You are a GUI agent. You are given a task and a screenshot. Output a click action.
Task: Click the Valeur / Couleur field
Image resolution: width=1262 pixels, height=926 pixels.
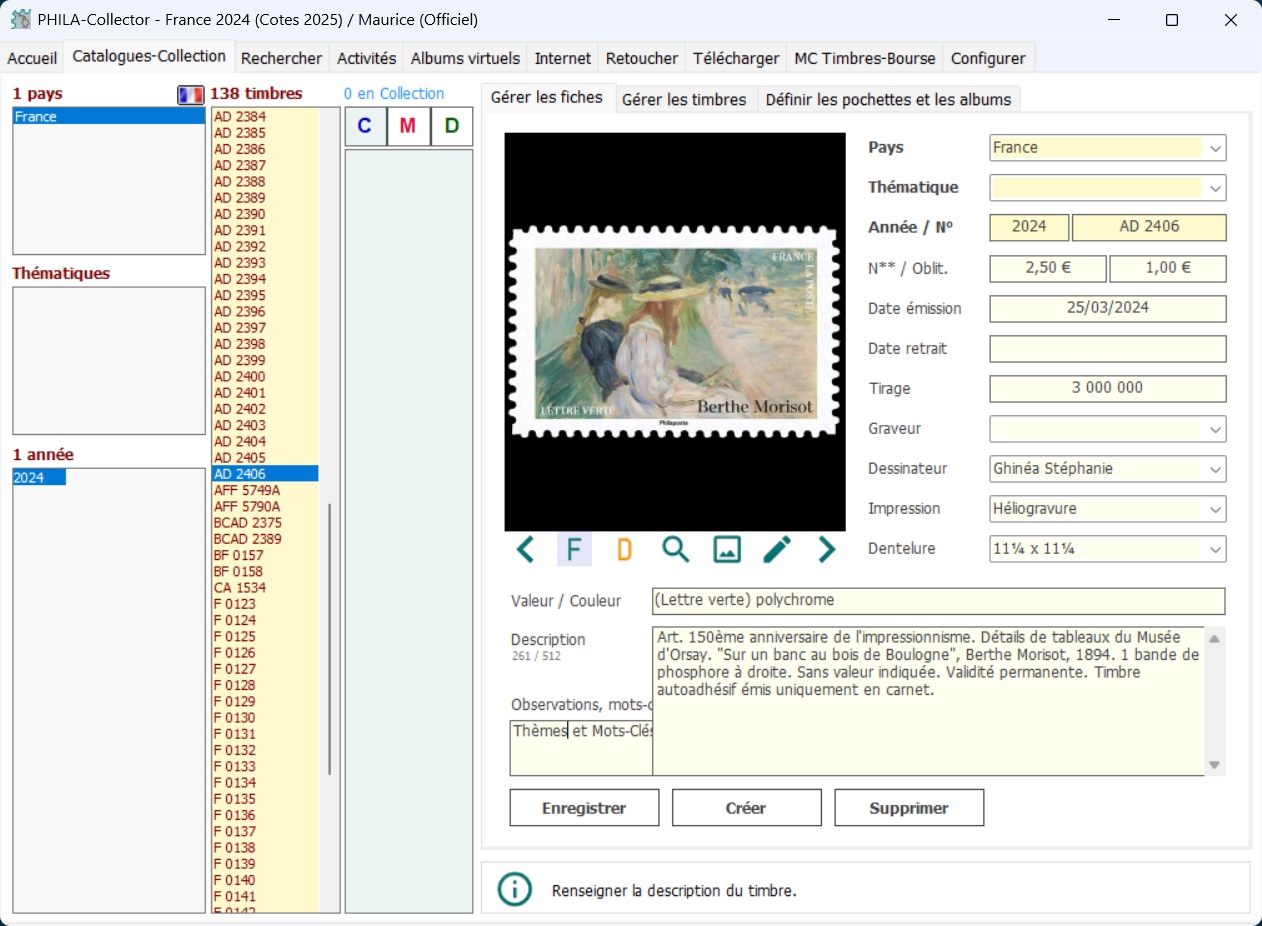[938, 601]
